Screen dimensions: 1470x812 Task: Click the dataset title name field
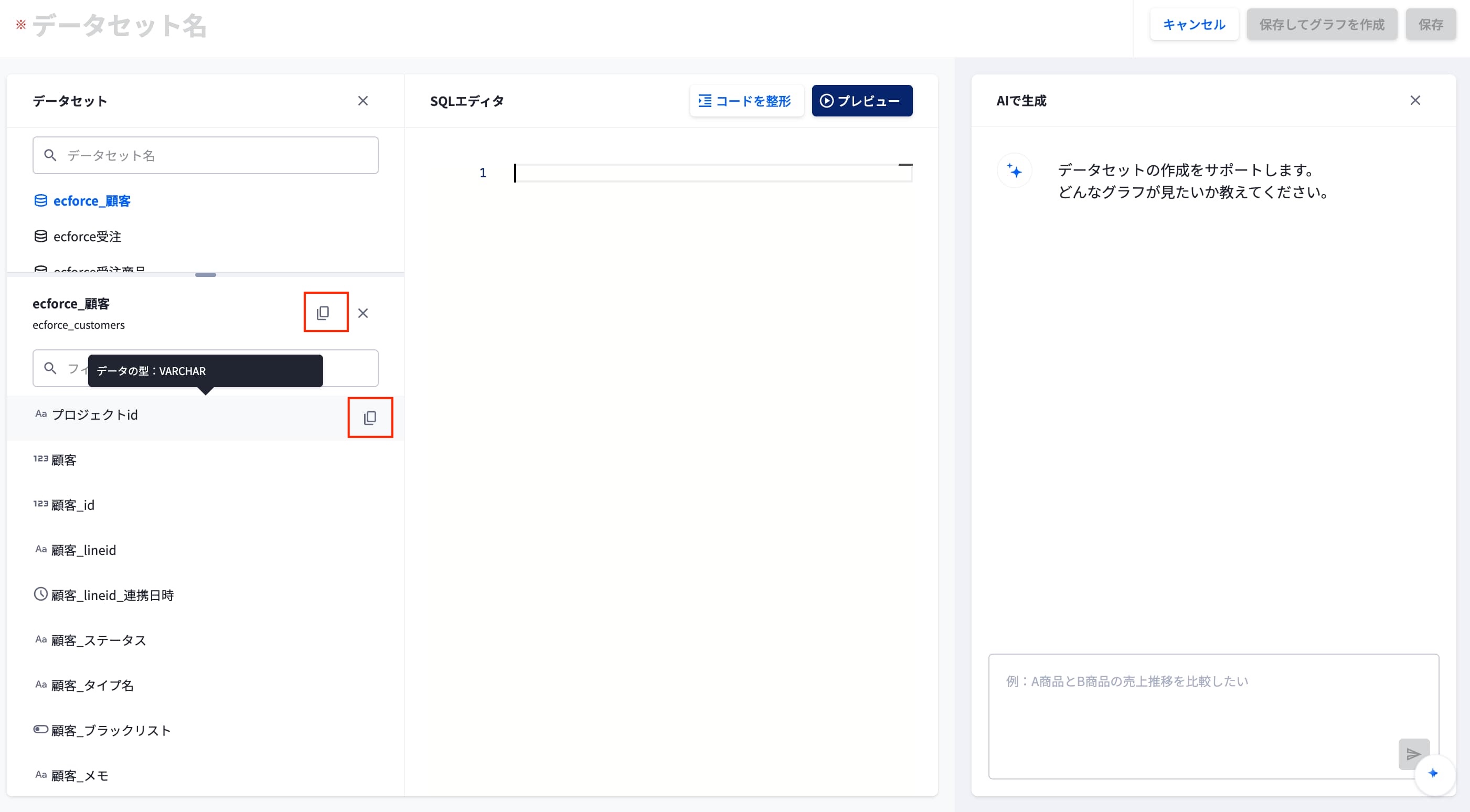click(x=119, y=25)
